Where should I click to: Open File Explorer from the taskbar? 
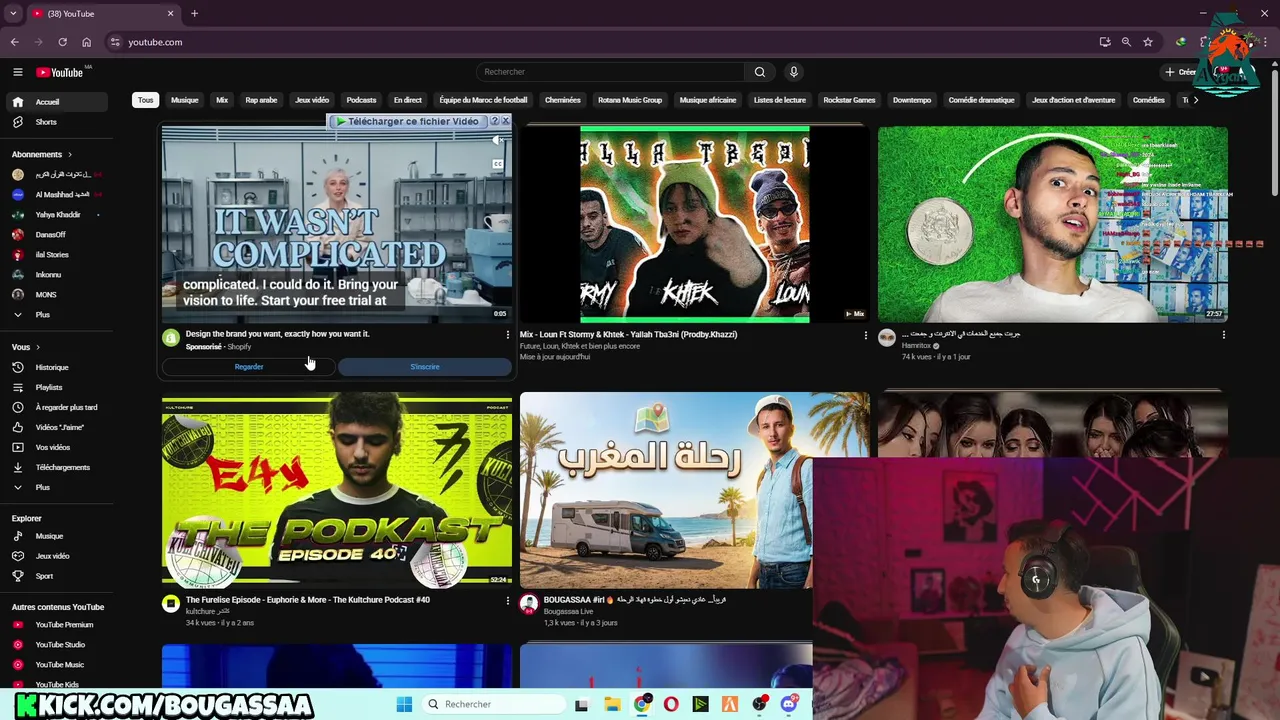click(612, 704)
